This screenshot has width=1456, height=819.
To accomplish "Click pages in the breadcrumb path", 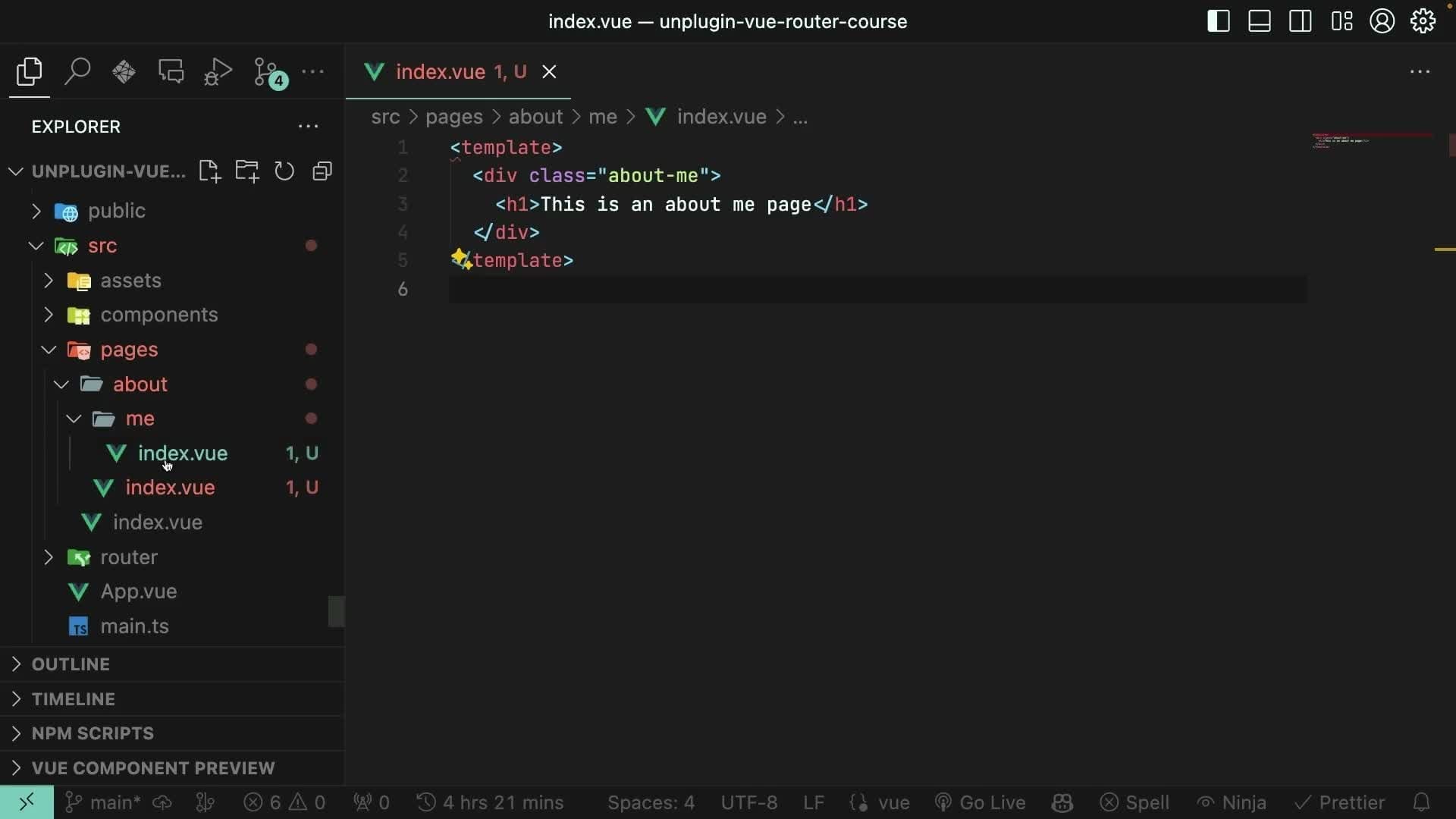I will (x=453, y=117).
